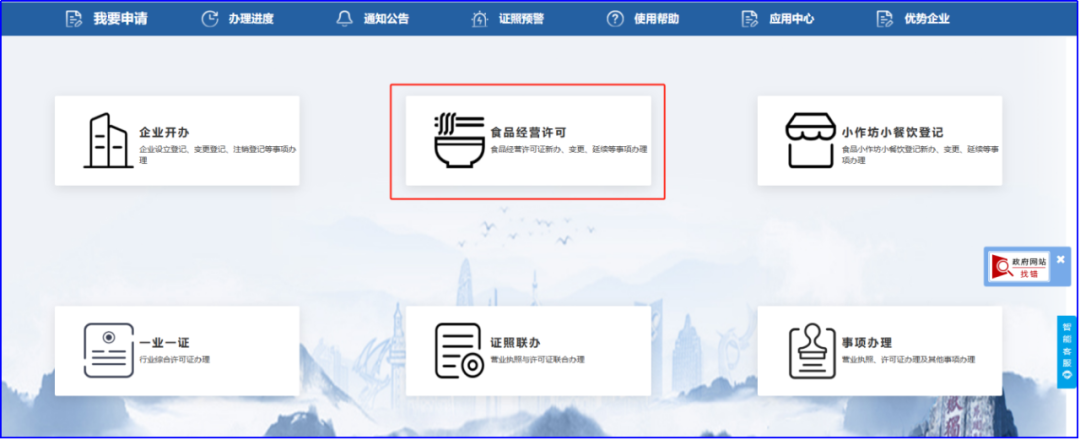Image resolution: width=1080 pixels, height=440 pixels.
Task: Click the 使用帮助 question mark icon
Action: pyautogui.click(x=615, y=19)
